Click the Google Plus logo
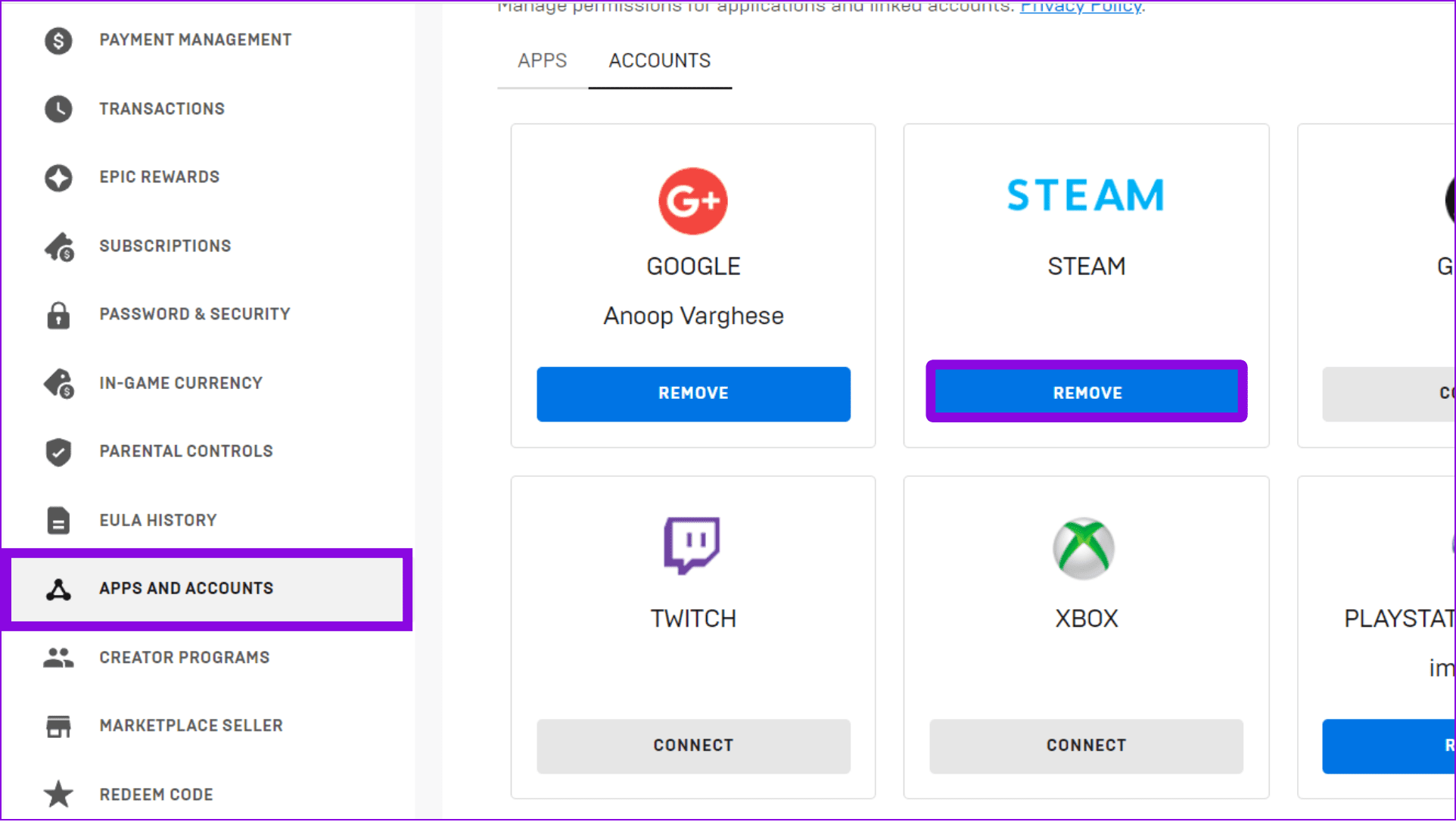The width and height of the screenshot is (1456, 822). point(692,201)
